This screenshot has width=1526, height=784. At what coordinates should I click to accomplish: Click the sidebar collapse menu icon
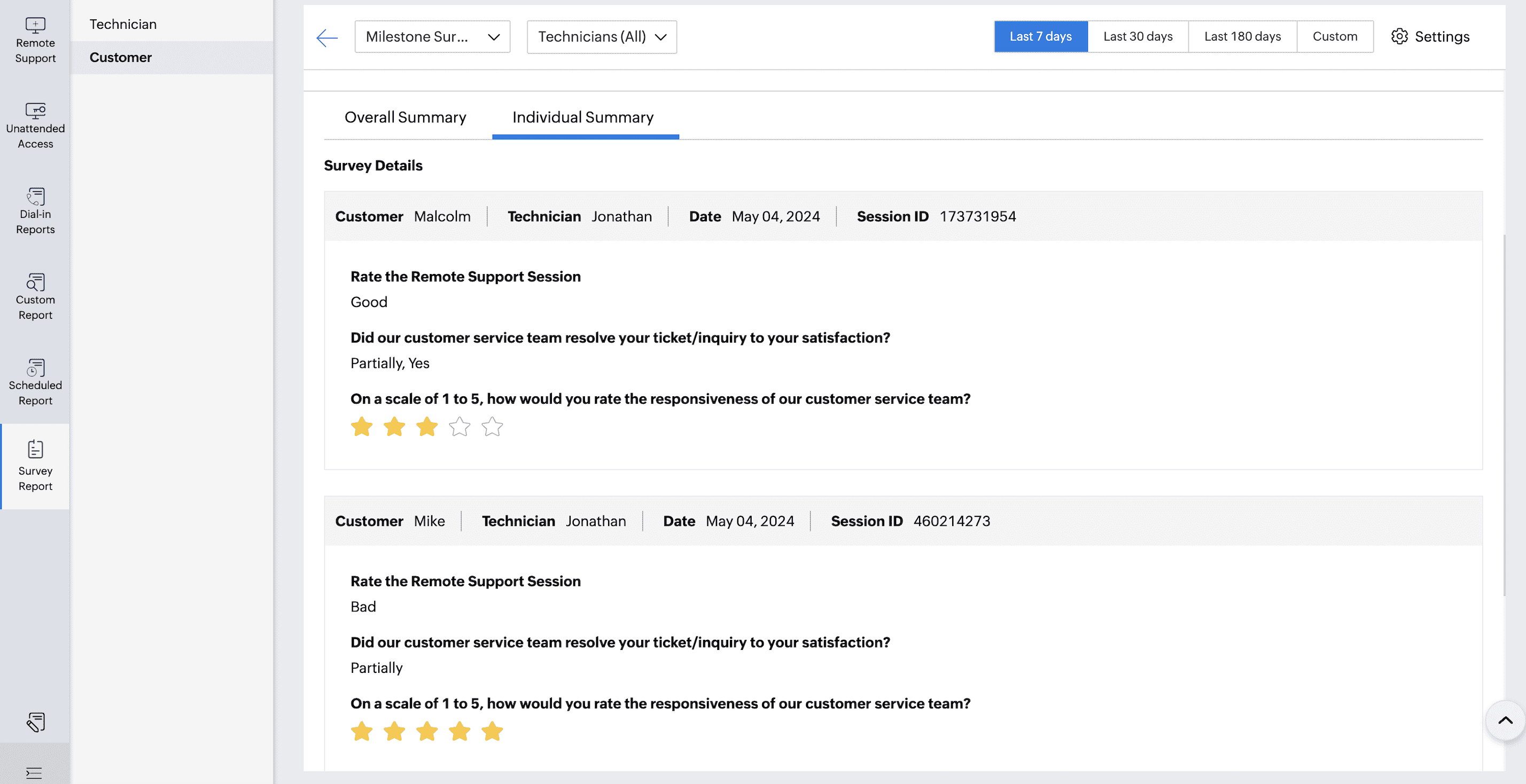[34, 773]
